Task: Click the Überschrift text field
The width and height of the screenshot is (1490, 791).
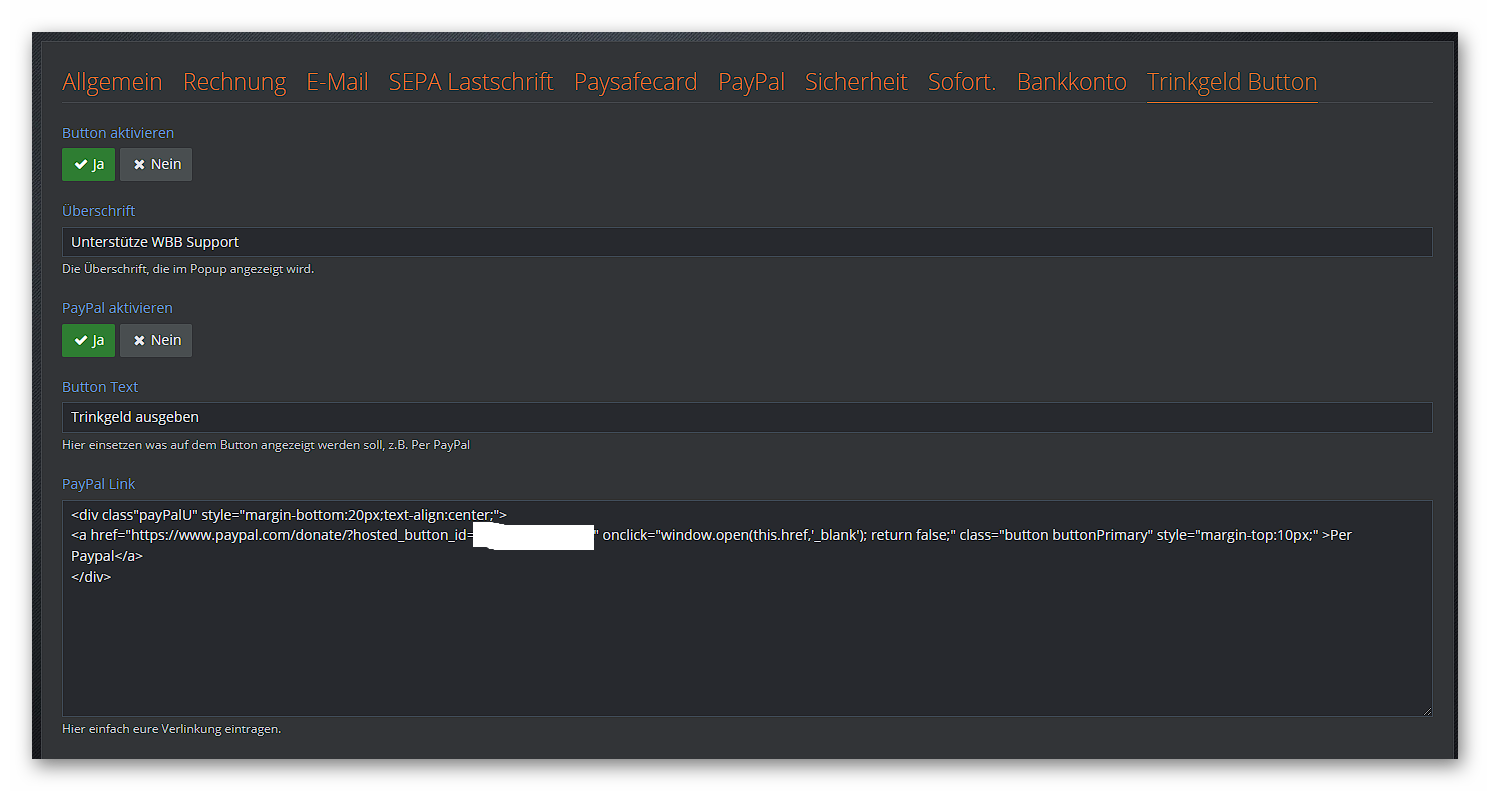Action: point(746,242)
